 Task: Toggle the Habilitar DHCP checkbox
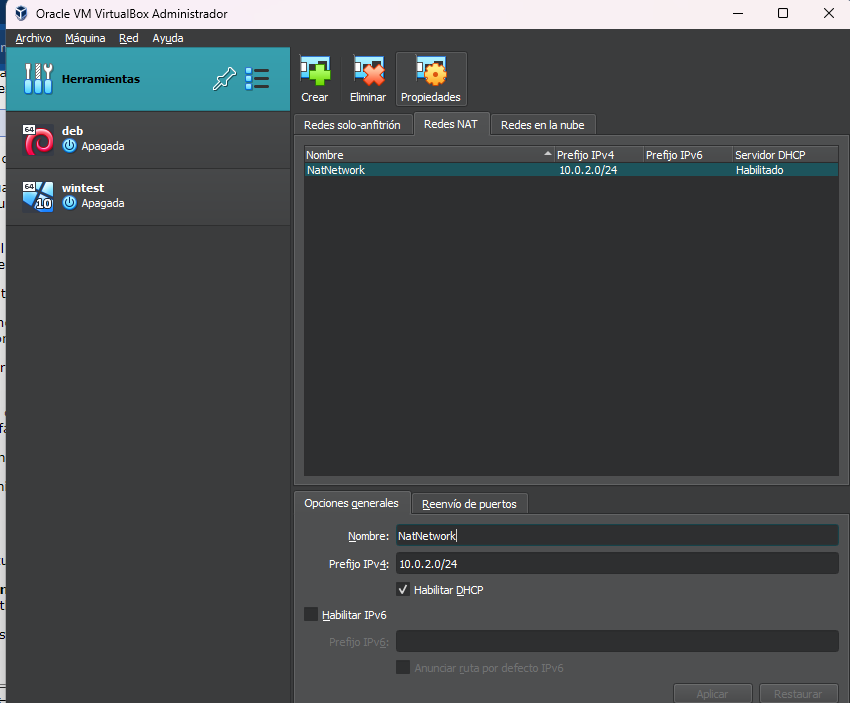click(x=403, y=589)
